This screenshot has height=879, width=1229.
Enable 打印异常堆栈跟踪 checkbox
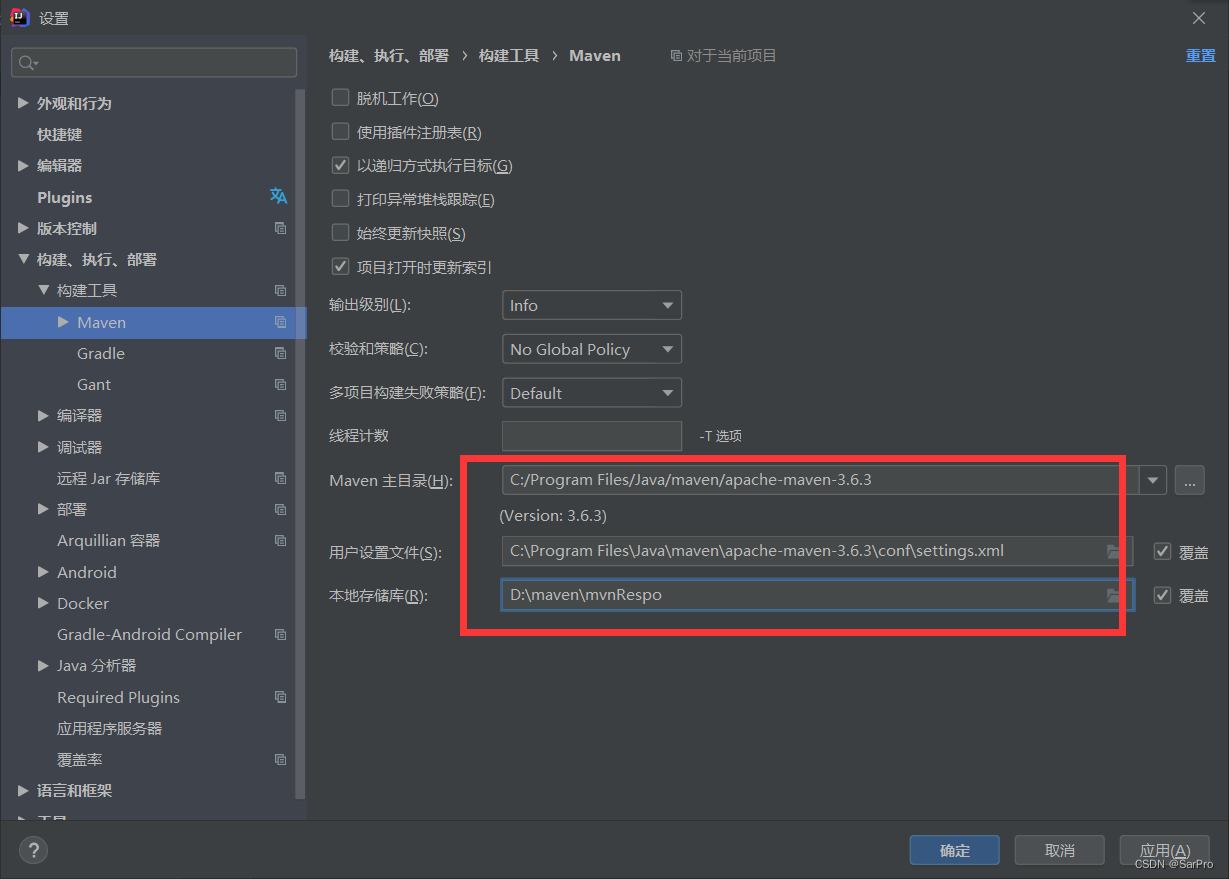(x=340, y=199)
